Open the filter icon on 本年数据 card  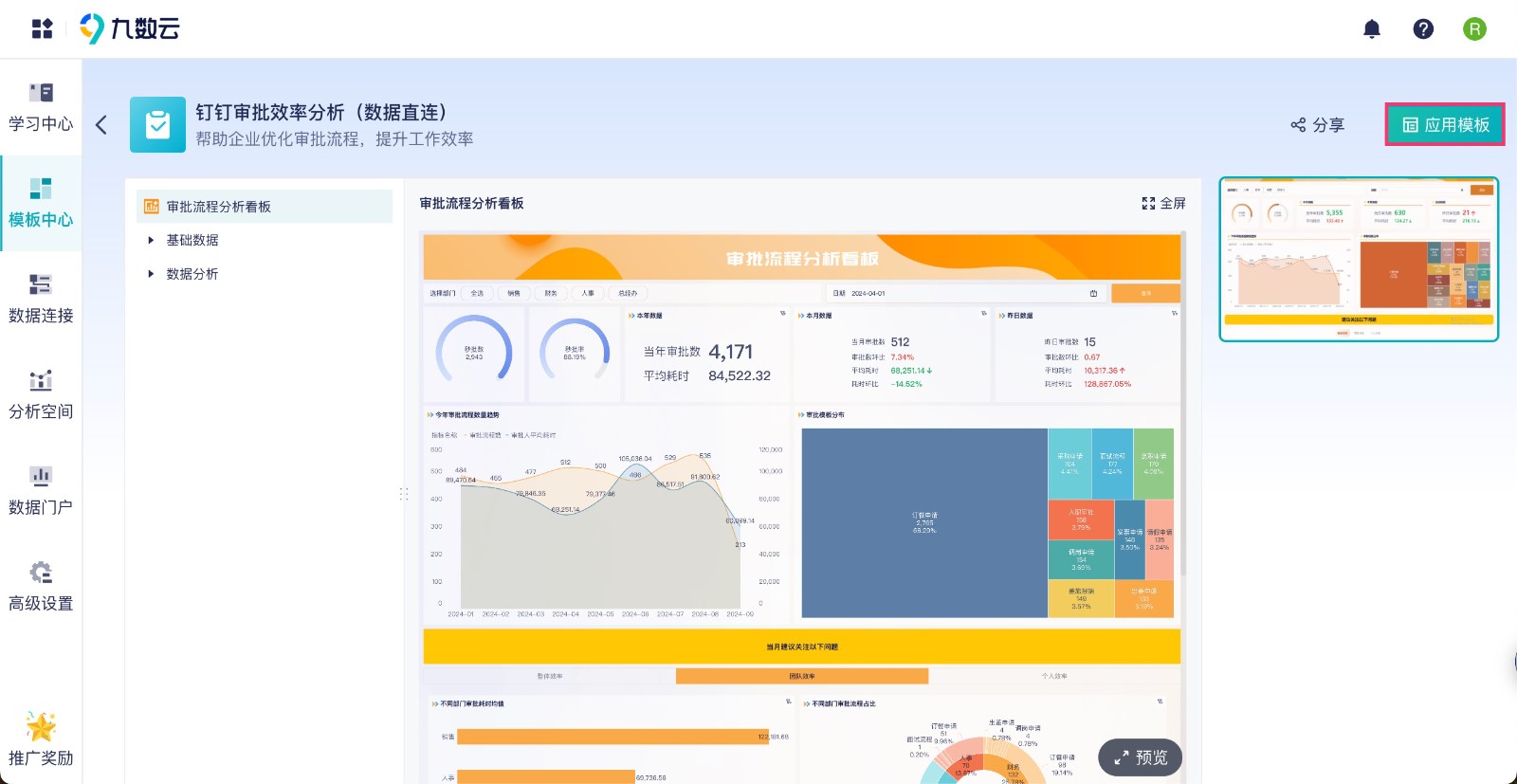pyautogui.click(x=783, y=313)
